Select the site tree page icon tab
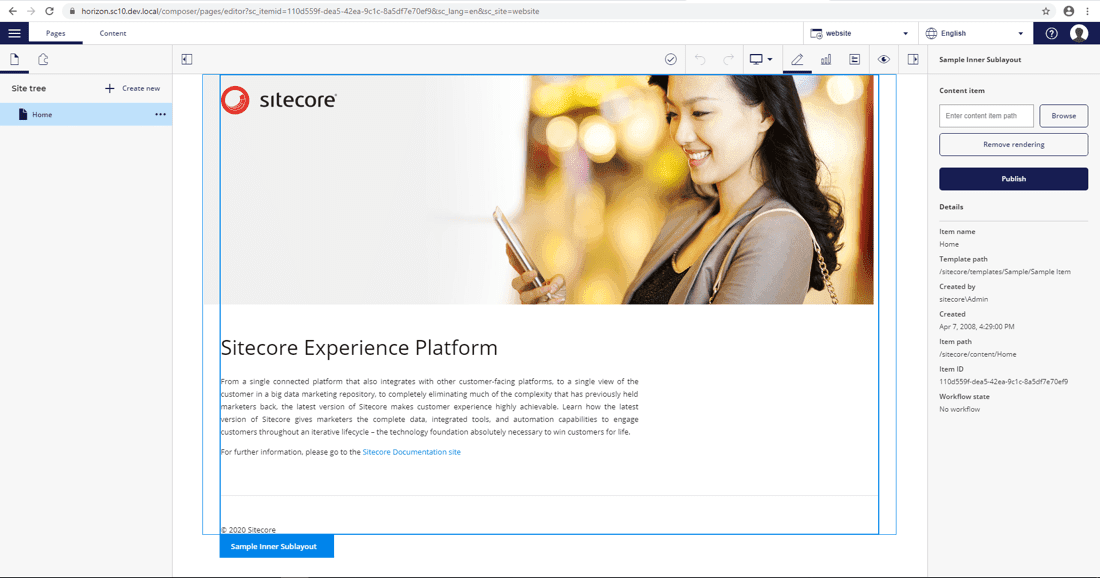This screenshot has height=578, width=1100. pos(14,60)
